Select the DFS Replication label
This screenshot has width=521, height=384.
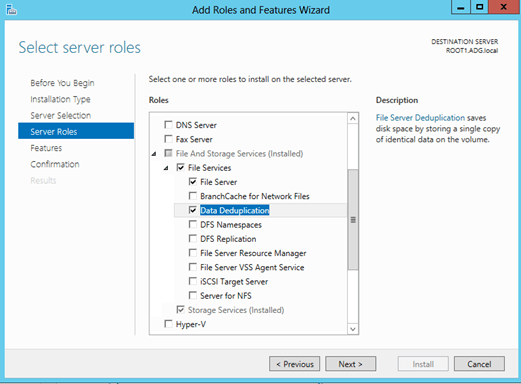[x=228, y=239]
